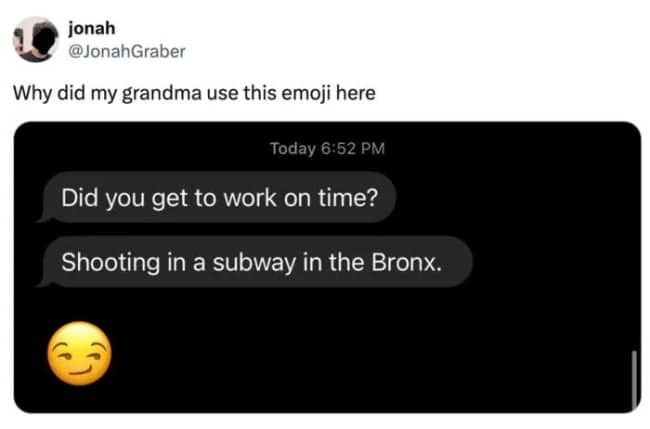The image size is (650, 429).
Task: Click the tweet text about grandma's emoji
Action: [x=193, y=95]
